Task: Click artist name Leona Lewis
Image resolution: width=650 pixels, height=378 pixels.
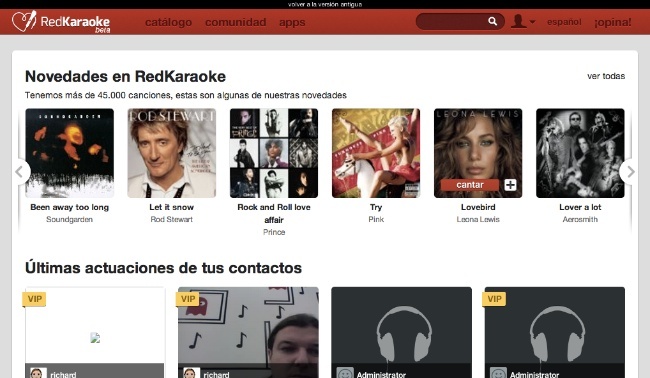Action: click(x=478, y=219)
